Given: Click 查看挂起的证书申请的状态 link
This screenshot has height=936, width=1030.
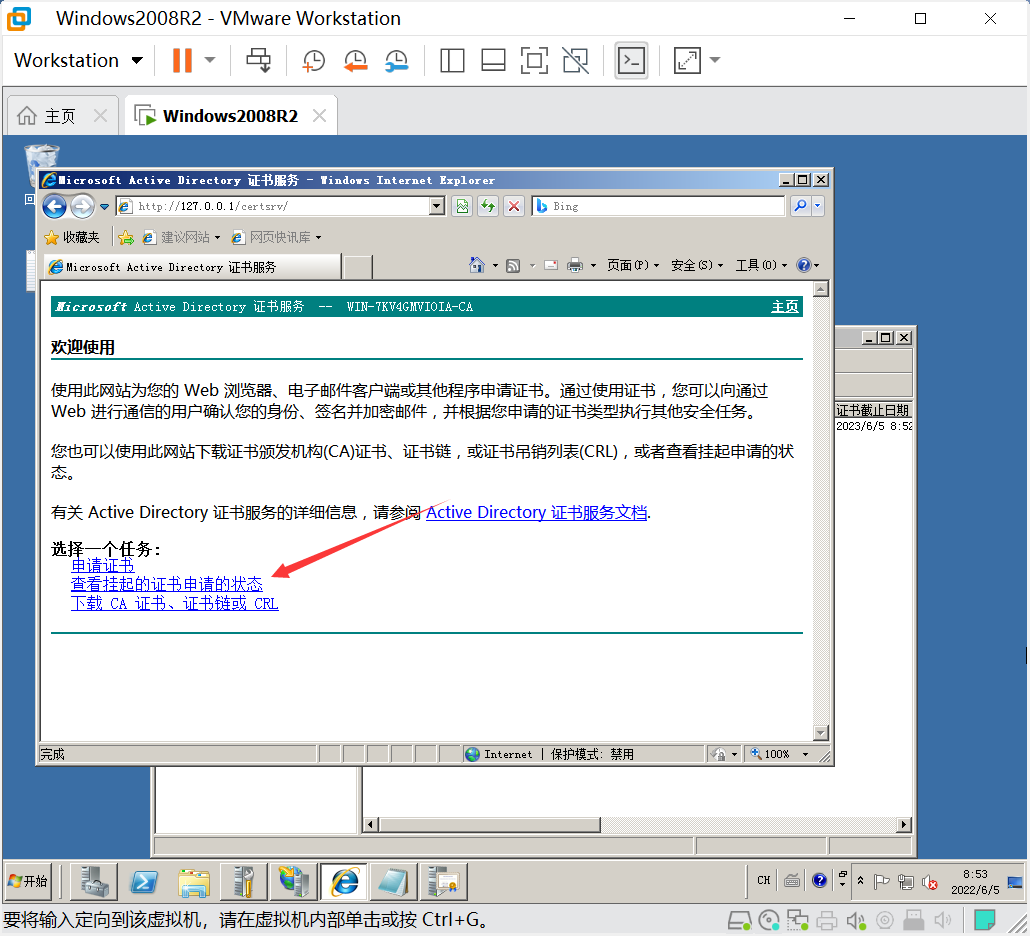Looking at the screenshot, I should pos(167,585).
